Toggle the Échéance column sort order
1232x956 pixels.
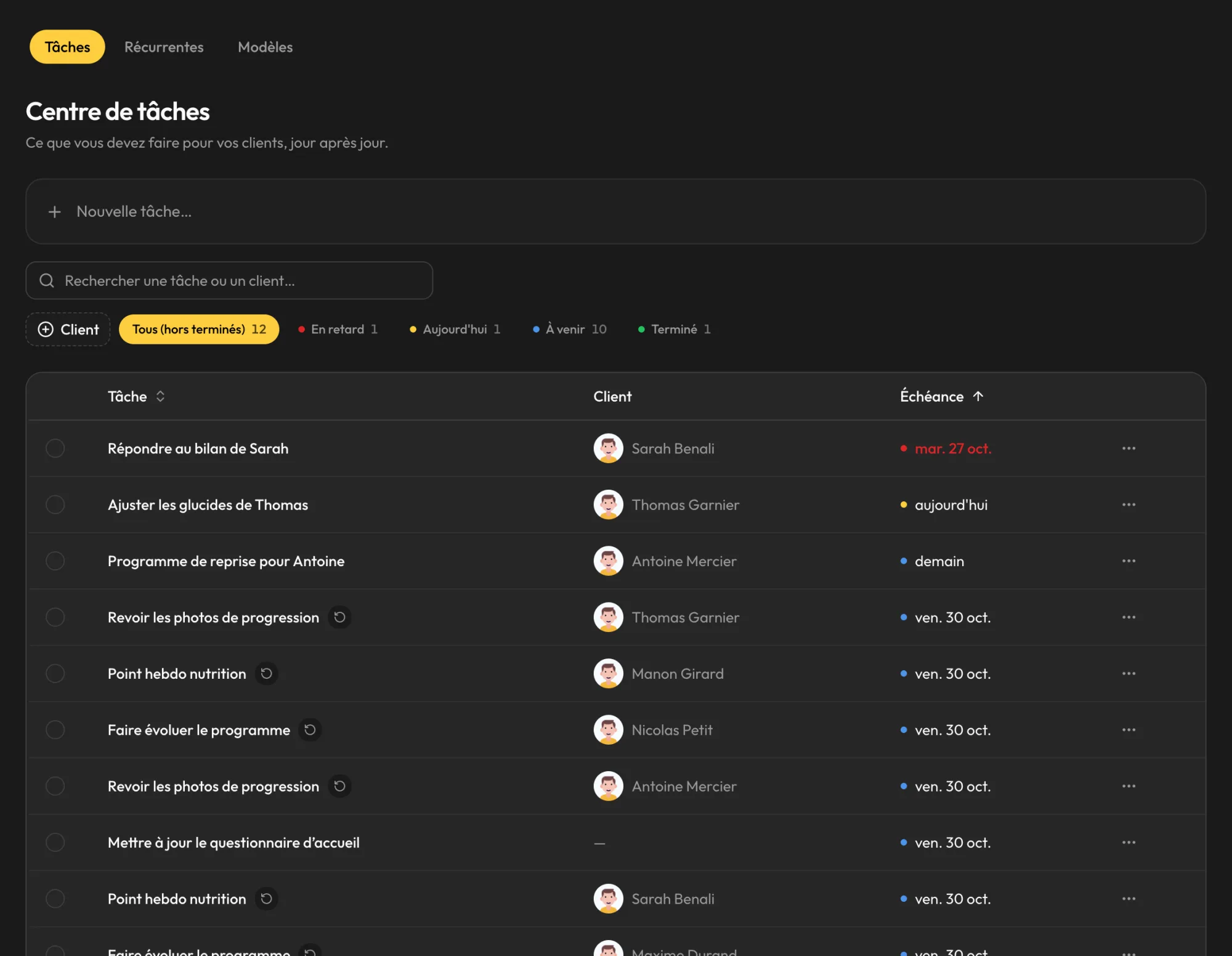(942, 397)
